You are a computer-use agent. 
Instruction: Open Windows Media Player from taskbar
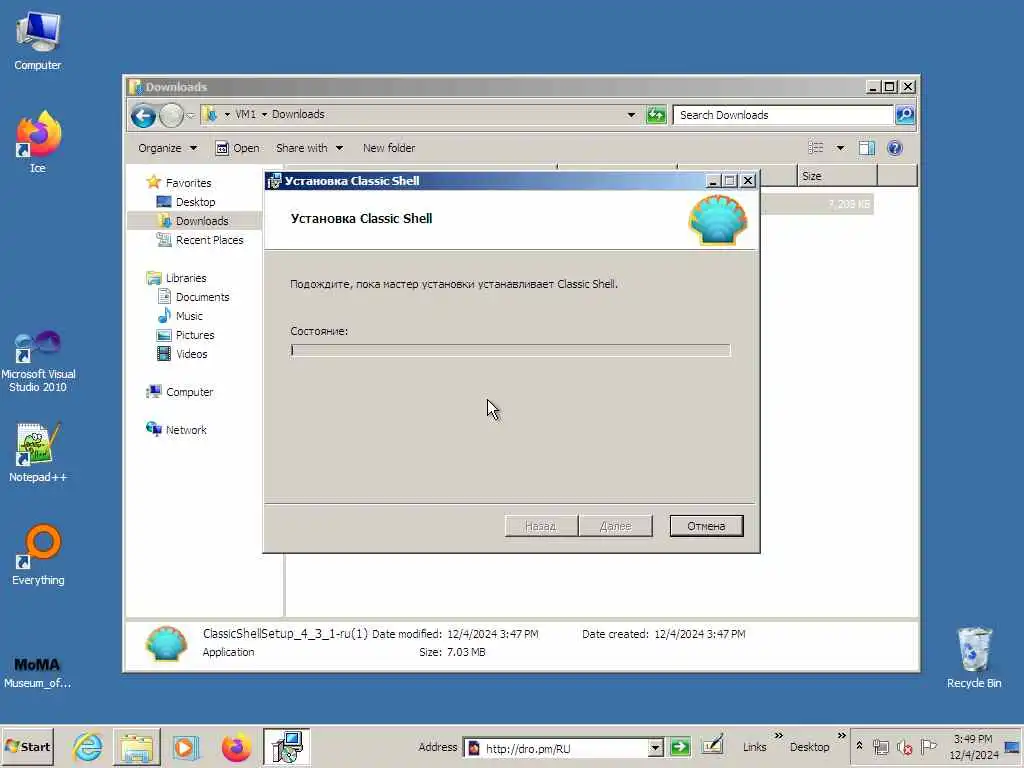tap(185, 747)
